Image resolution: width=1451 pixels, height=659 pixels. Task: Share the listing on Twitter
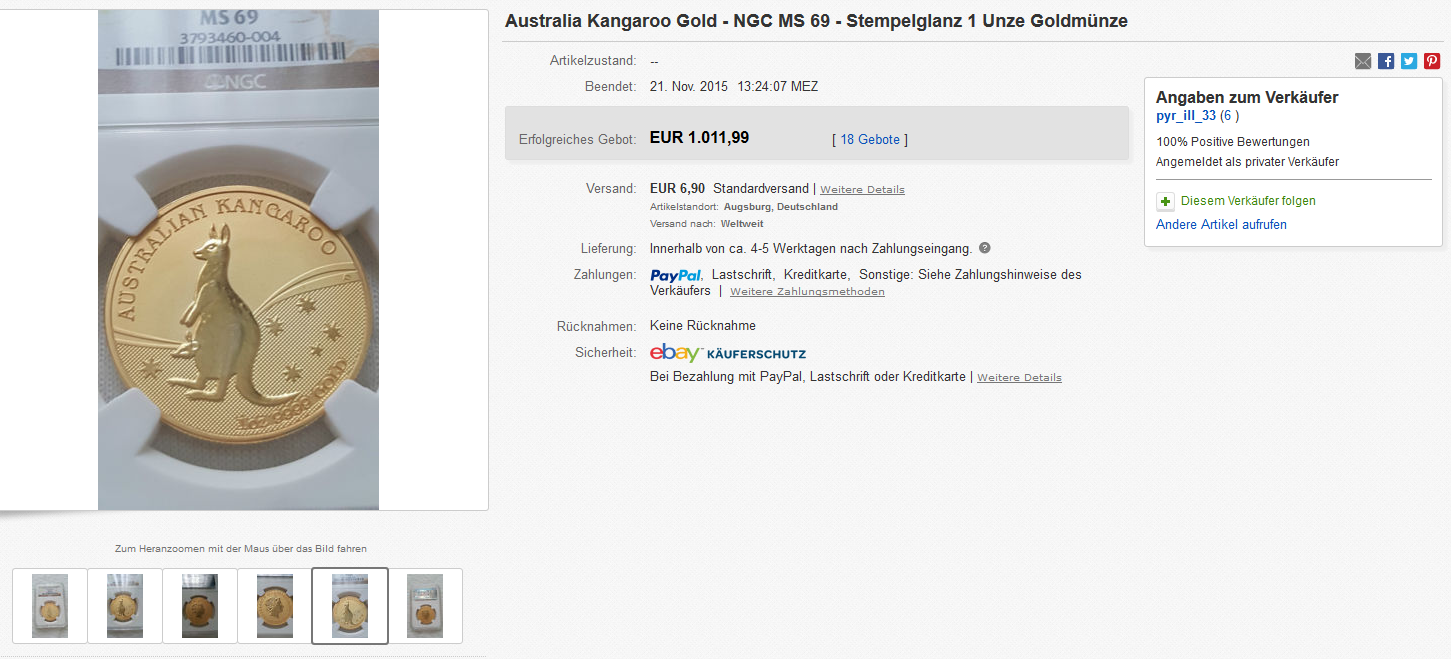click(x=1409, y=61)
